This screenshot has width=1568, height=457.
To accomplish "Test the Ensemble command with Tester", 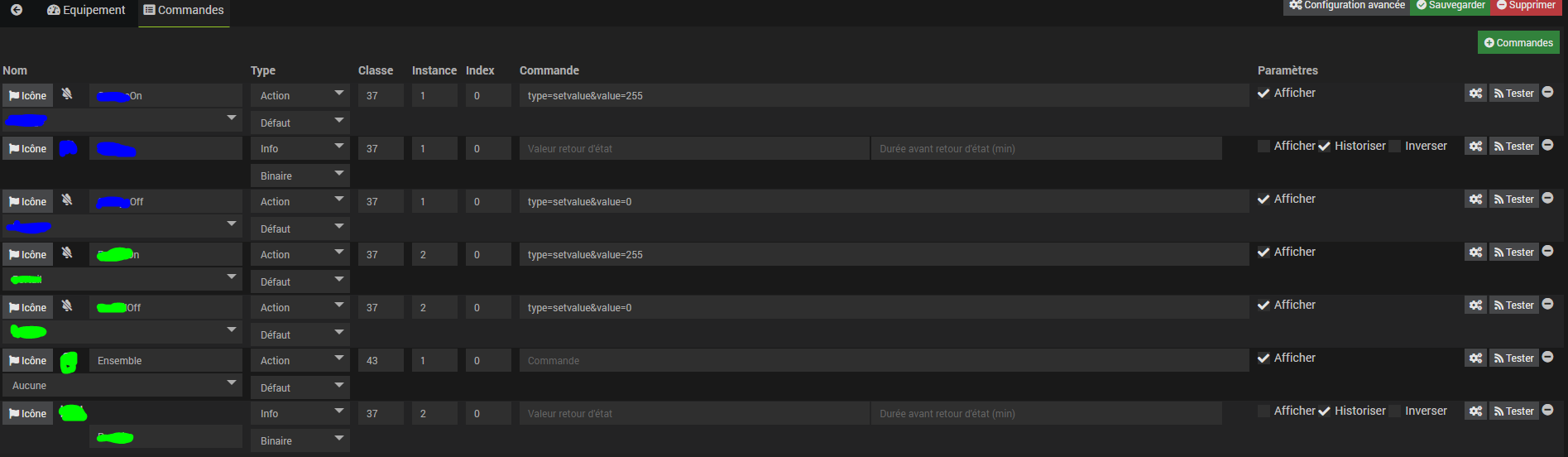I will tap(1513, 358).
